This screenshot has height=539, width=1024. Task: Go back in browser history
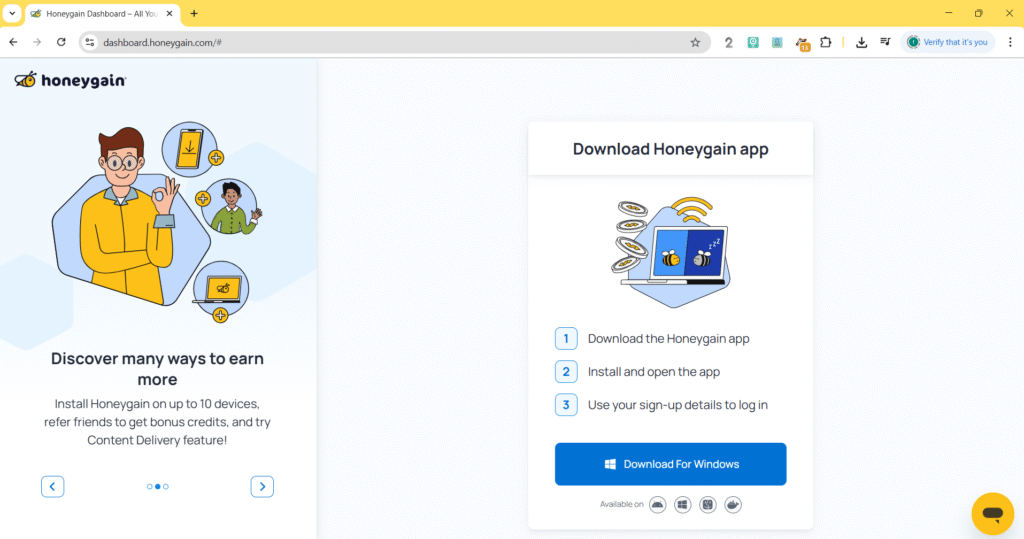(x=14, y=42)
